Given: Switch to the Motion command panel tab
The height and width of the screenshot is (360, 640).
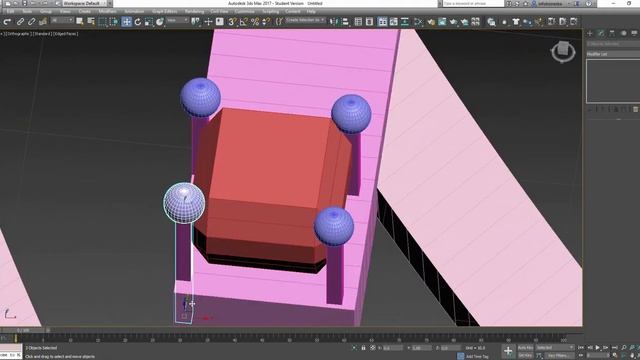Looking at the screenshot, I should click(x=623, y=33).
